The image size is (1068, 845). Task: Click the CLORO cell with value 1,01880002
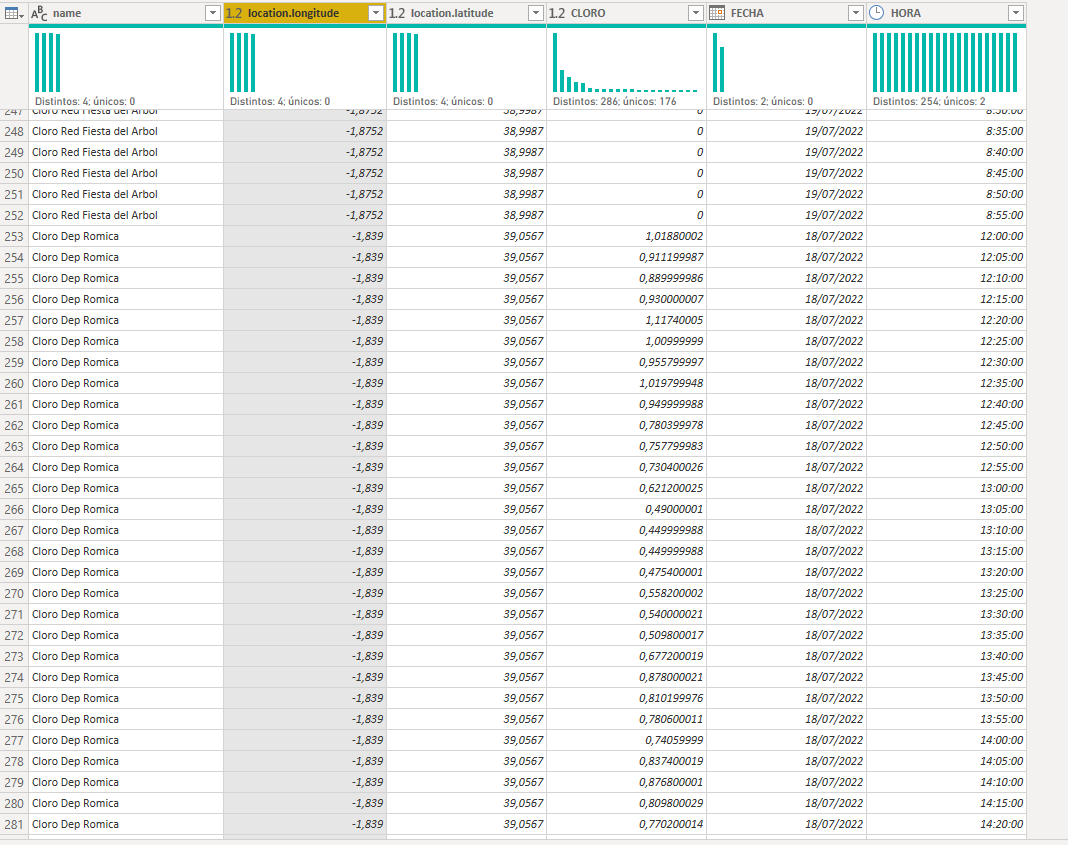pos(627,236)
